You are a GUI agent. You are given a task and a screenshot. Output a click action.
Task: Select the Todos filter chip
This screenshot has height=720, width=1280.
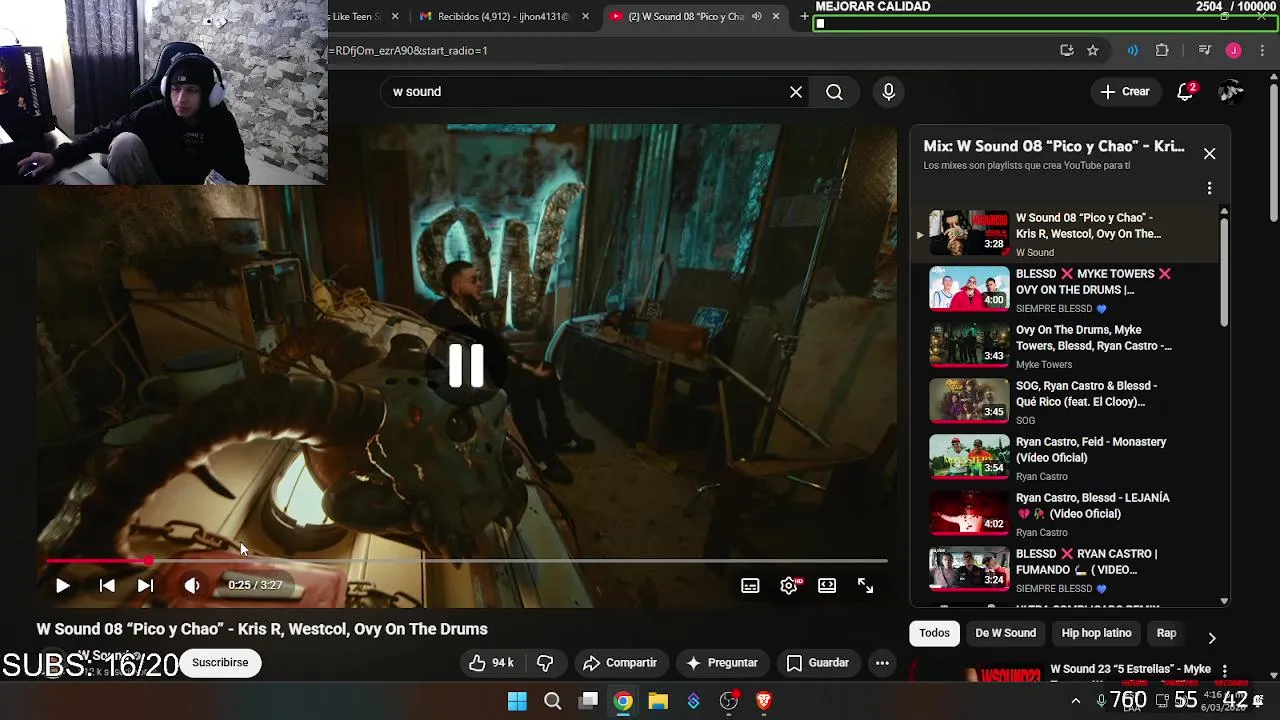tap(934, 633)
